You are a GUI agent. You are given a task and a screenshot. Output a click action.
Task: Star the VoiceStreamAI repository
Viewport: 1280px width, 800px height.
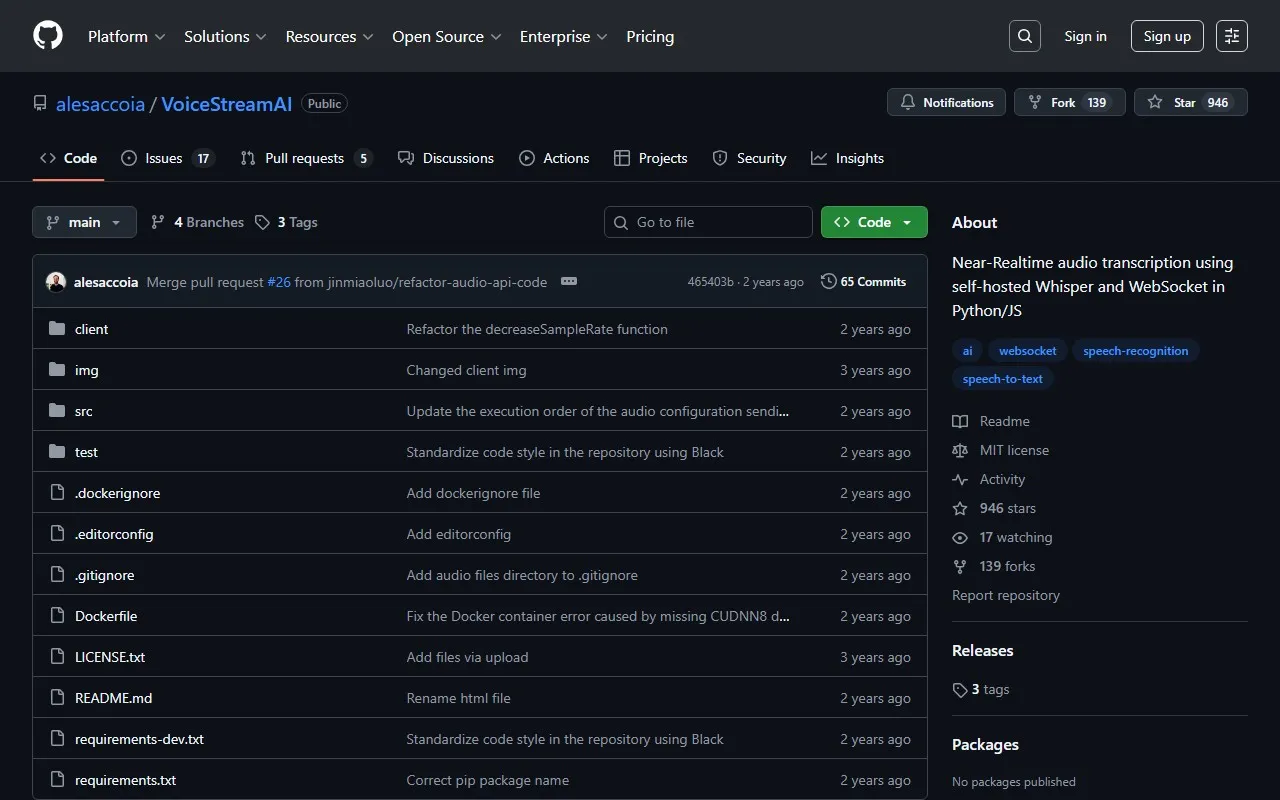pyautogui.click(x=1190, y=103)
